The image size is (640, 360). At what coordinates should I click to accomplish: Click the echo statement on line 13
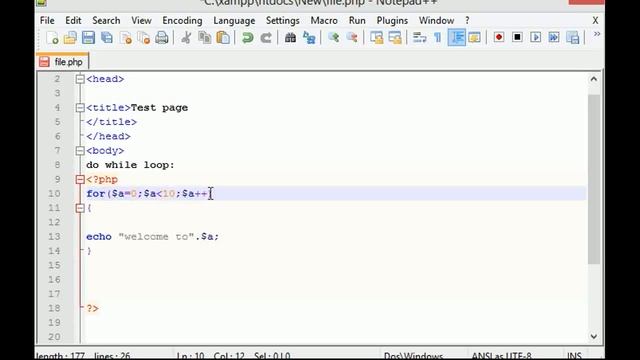click(x=152, y=237)
